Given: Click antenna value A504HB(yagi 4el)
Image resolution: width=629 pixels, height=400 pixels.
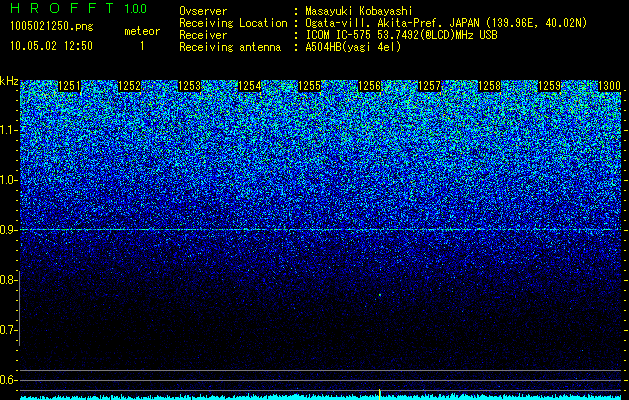Looking at the screenshot, I should 353,47.
